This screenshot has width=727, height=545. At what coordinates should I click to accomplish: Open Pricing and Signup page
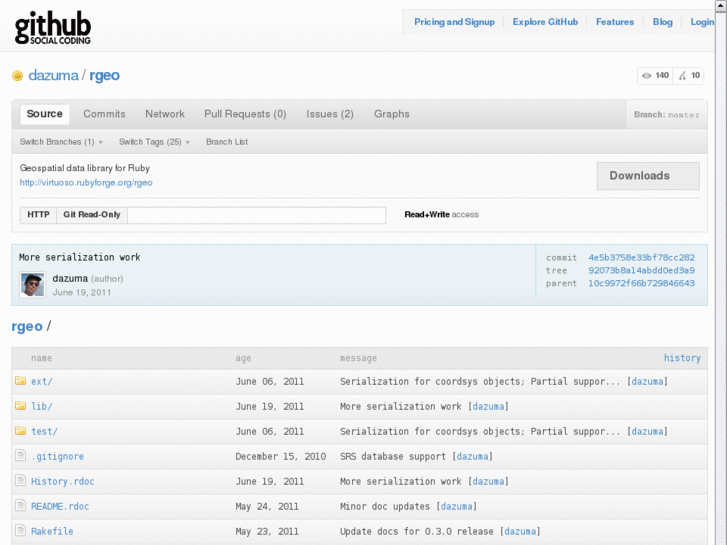point(454,22)
